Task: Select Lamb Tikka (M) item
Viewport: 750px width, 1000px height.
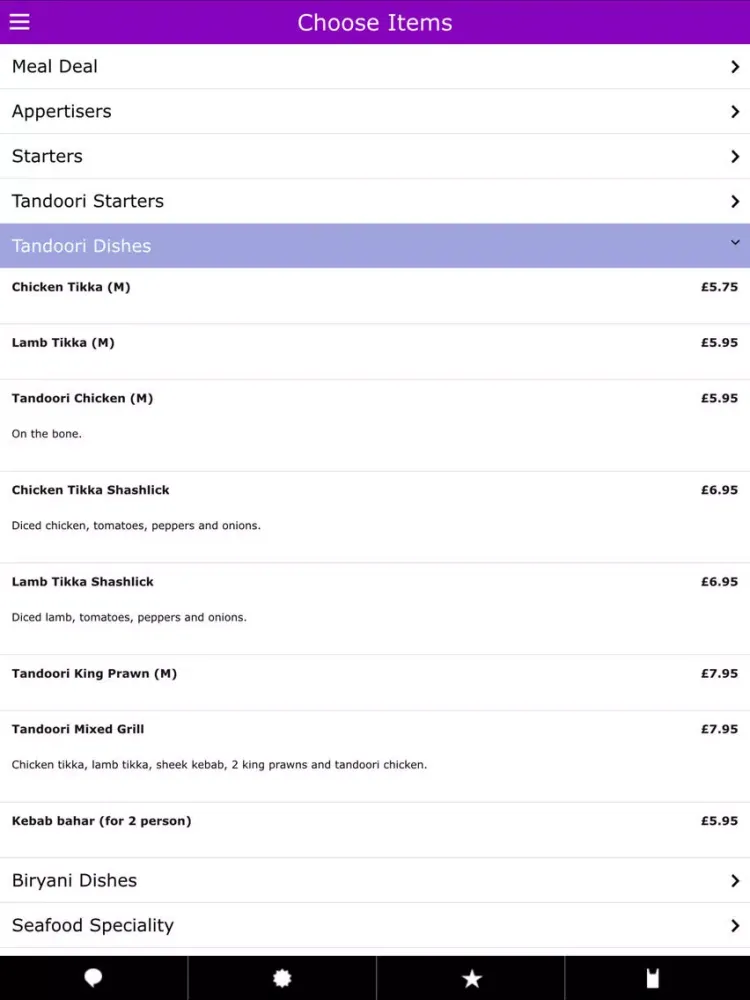Action: [x=375, y=351]
